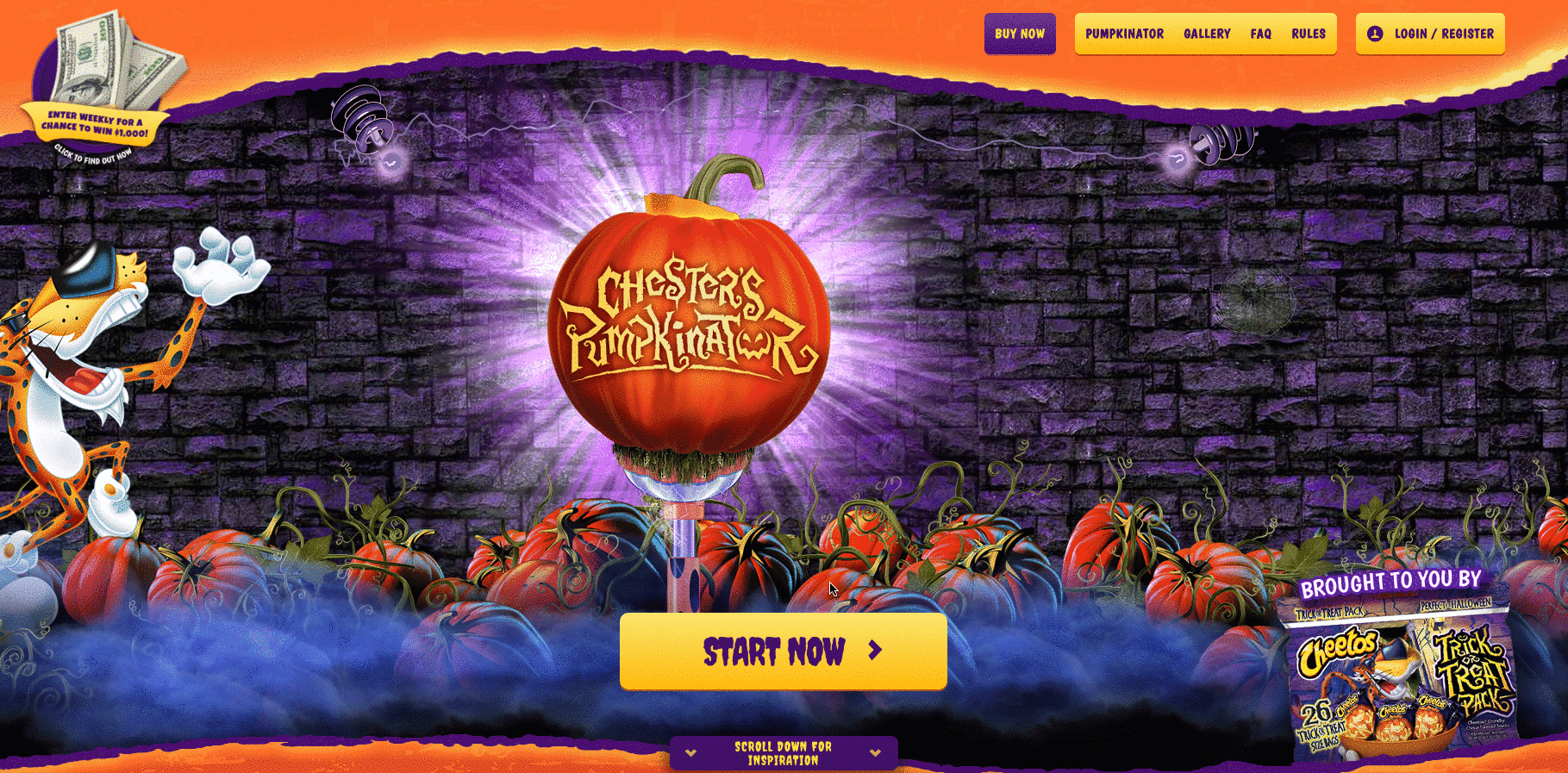The image size is (1568, 773).
Task: Open the Gallery menu item
Action: pyautogui.click(x=1207, y=34)
